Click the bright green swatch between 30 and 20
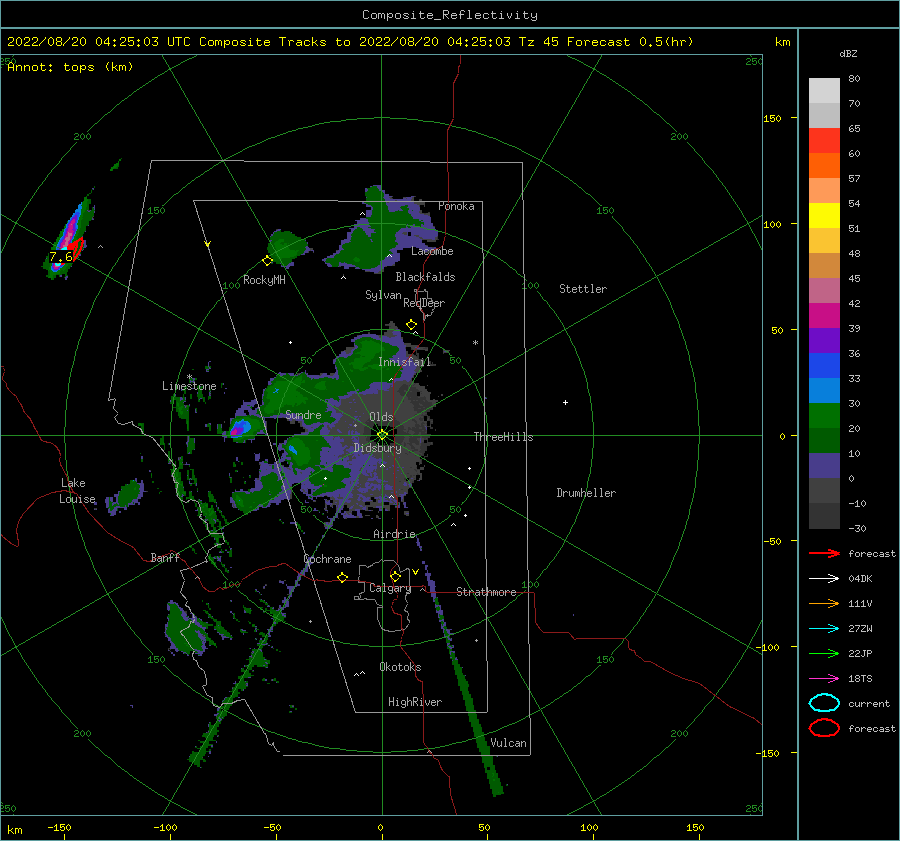 pyautogui.click(x=824, y=416)
